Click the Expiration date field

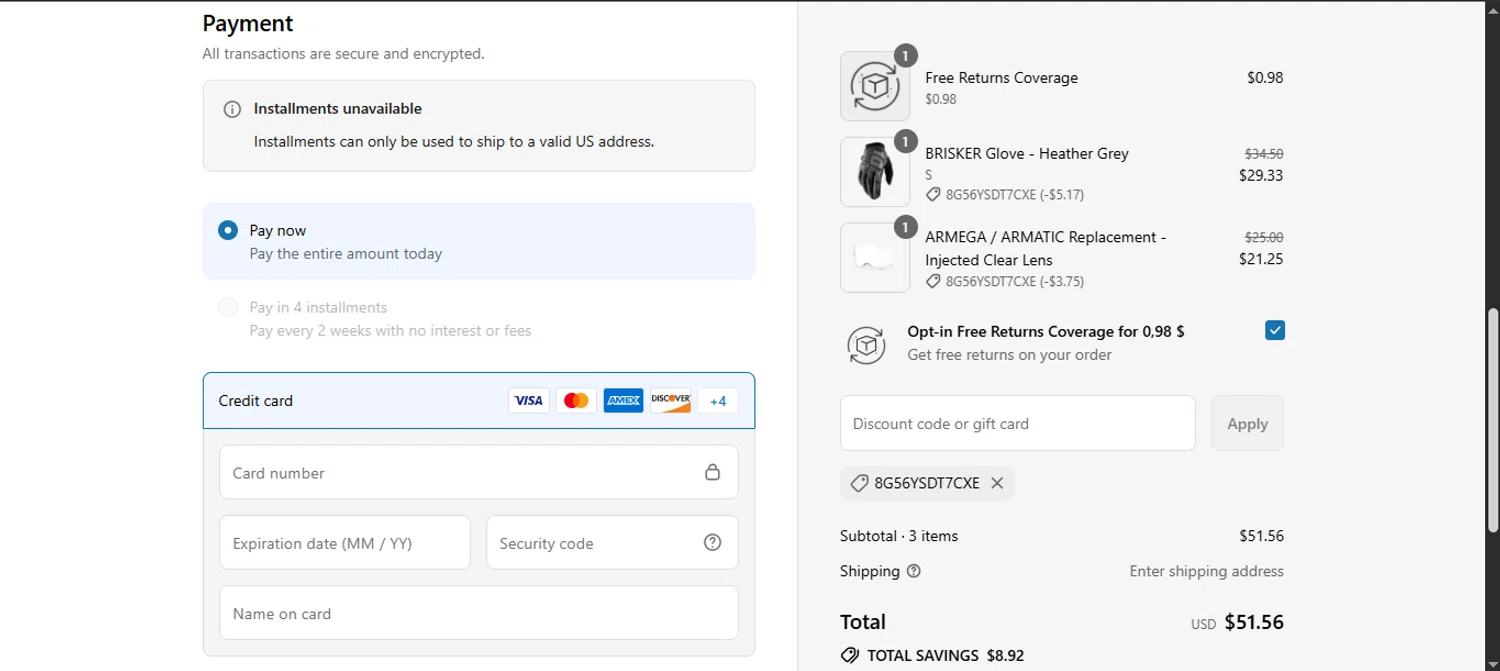tap(345, 543)
